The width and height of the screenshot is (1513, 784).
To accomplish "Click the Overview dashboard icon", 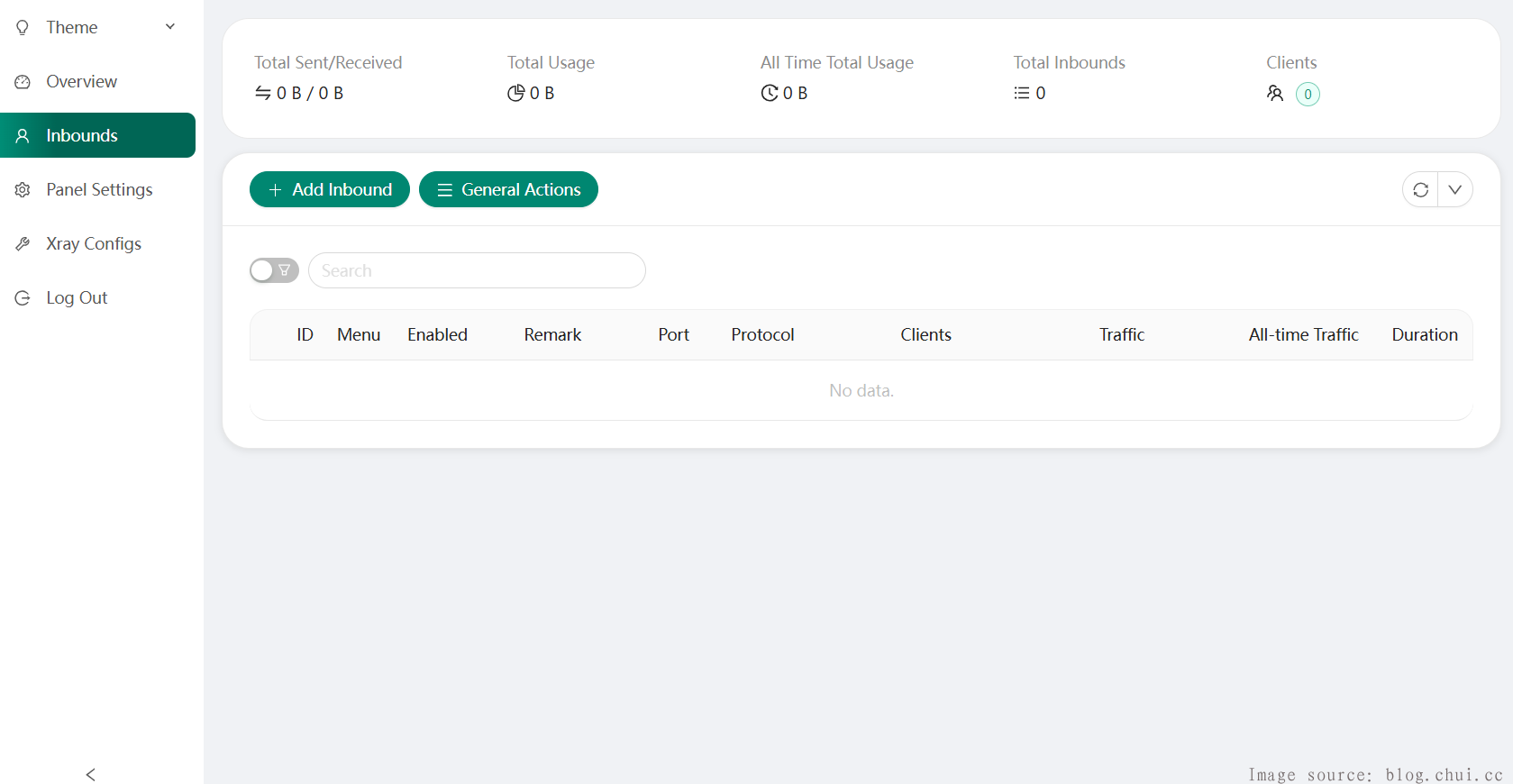I will click(x=23, y=82).
